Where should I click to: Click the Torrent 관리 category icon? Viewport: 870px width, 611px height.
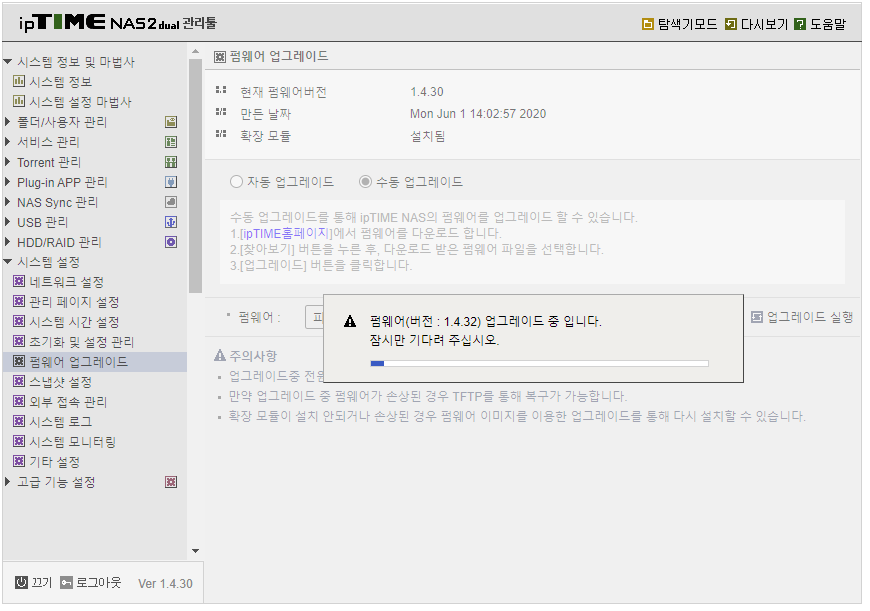click(171, 162)
